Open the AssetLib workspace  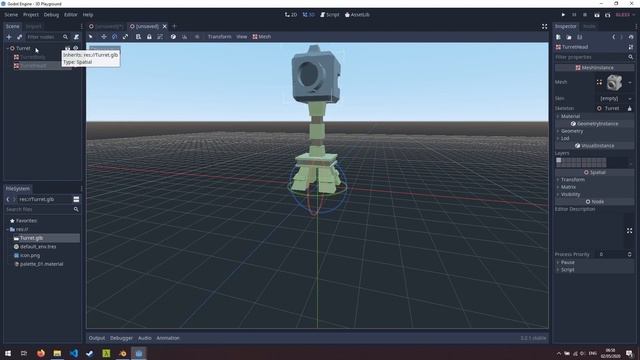click(x=357, y=15)
